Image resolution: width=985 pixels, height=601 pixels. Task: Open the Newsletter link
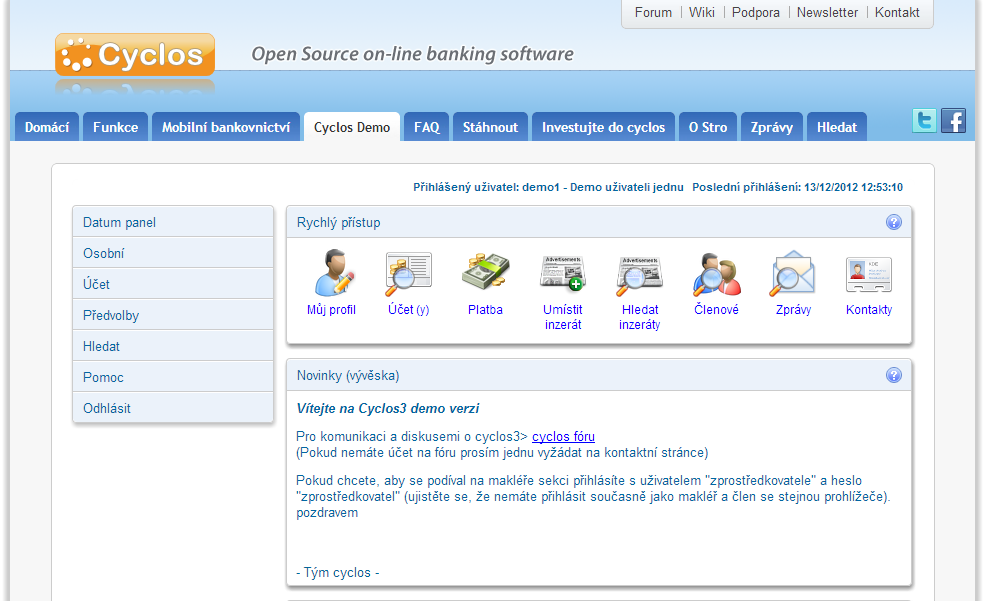(x=827, y=13)
